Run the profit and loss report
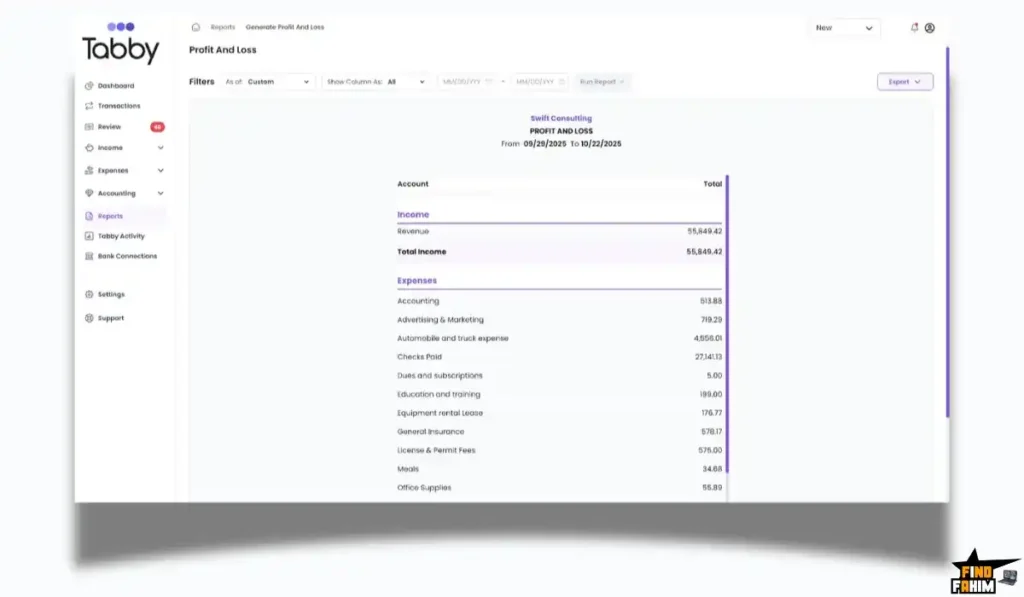 (601, 82)
